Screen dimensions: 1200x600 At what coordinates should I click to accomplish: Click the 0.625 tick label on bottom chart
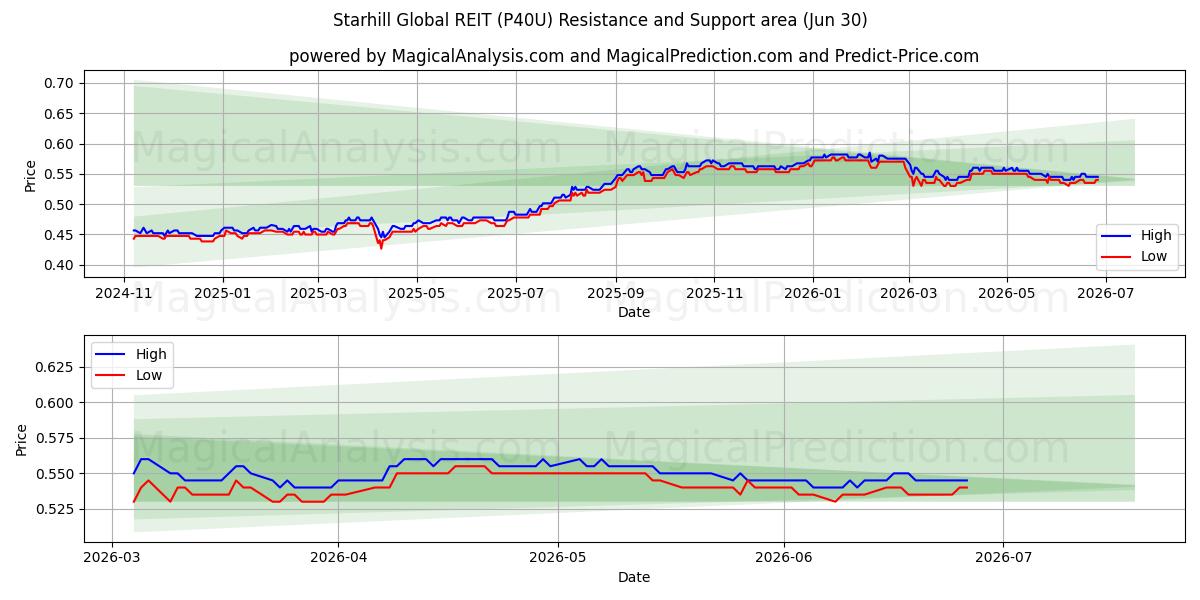[x=56, y=368]
